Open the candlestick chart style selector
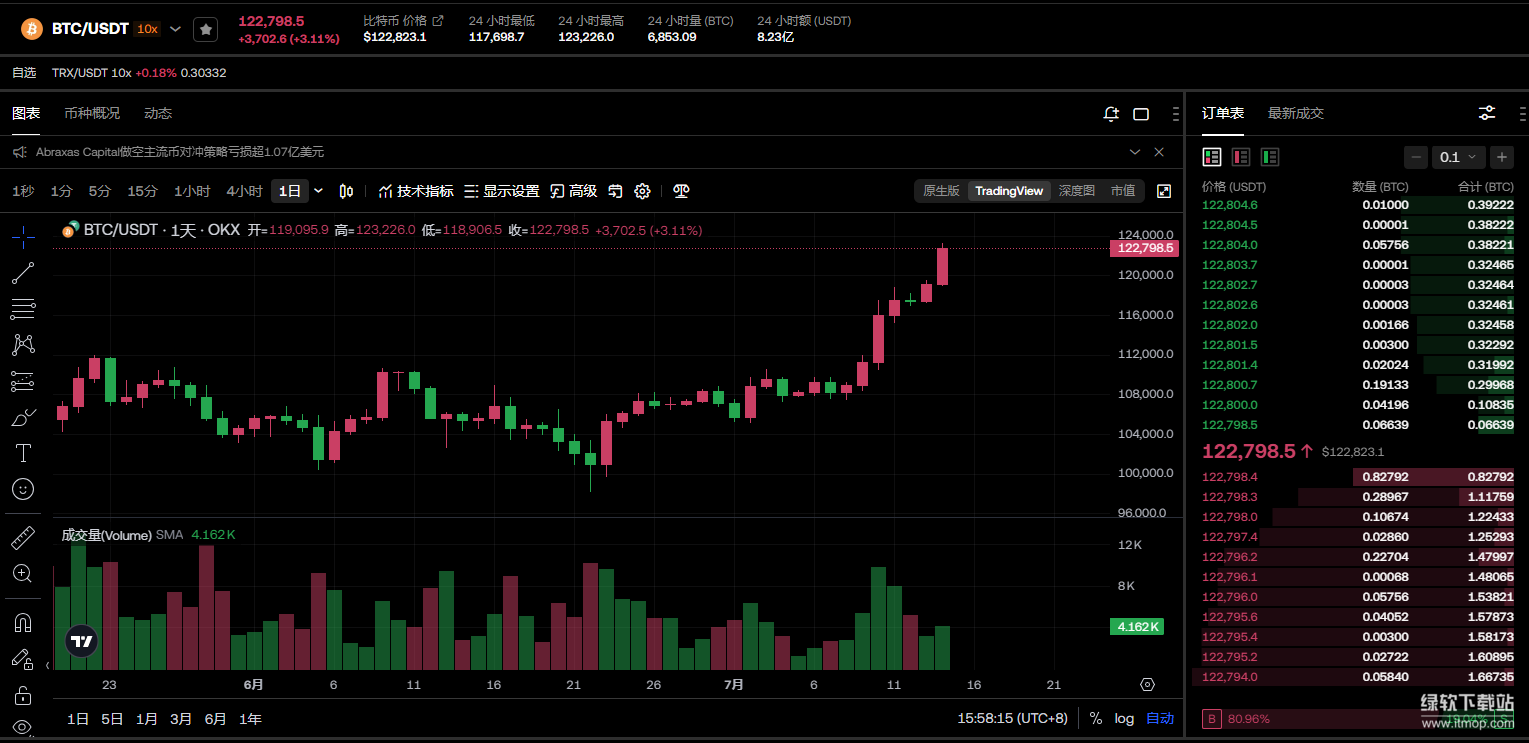Screen dimensions: 1529x743 tap(346, 191)
